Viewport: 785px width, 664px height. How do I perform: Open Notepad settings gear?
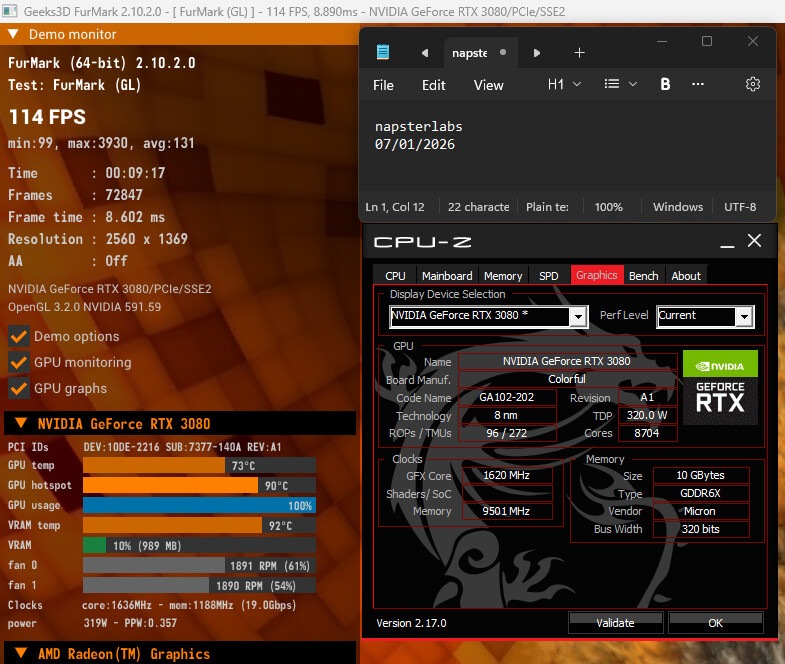pos(753,85)
